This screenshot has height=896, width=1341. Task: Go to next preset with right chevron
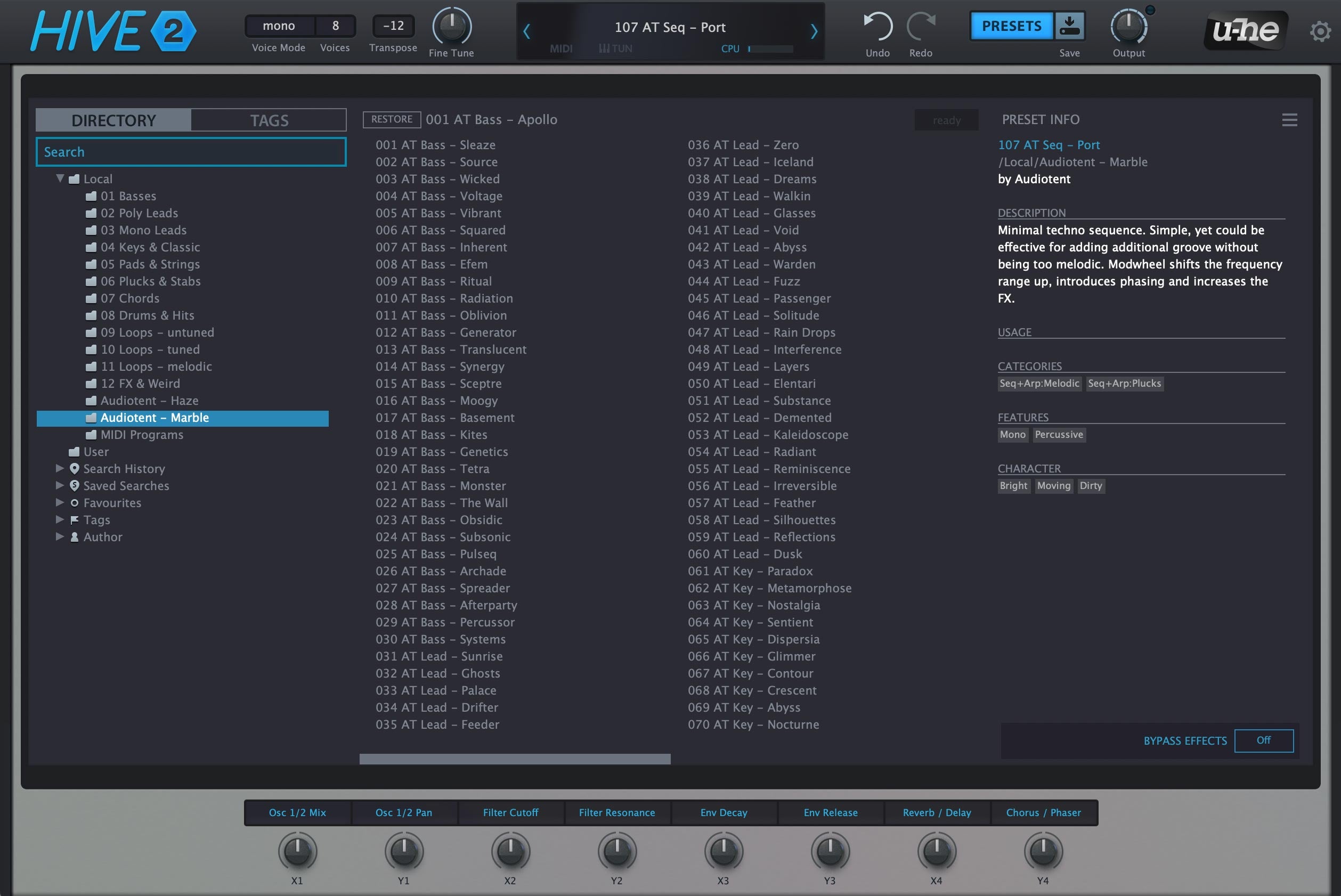coord(814,31)
